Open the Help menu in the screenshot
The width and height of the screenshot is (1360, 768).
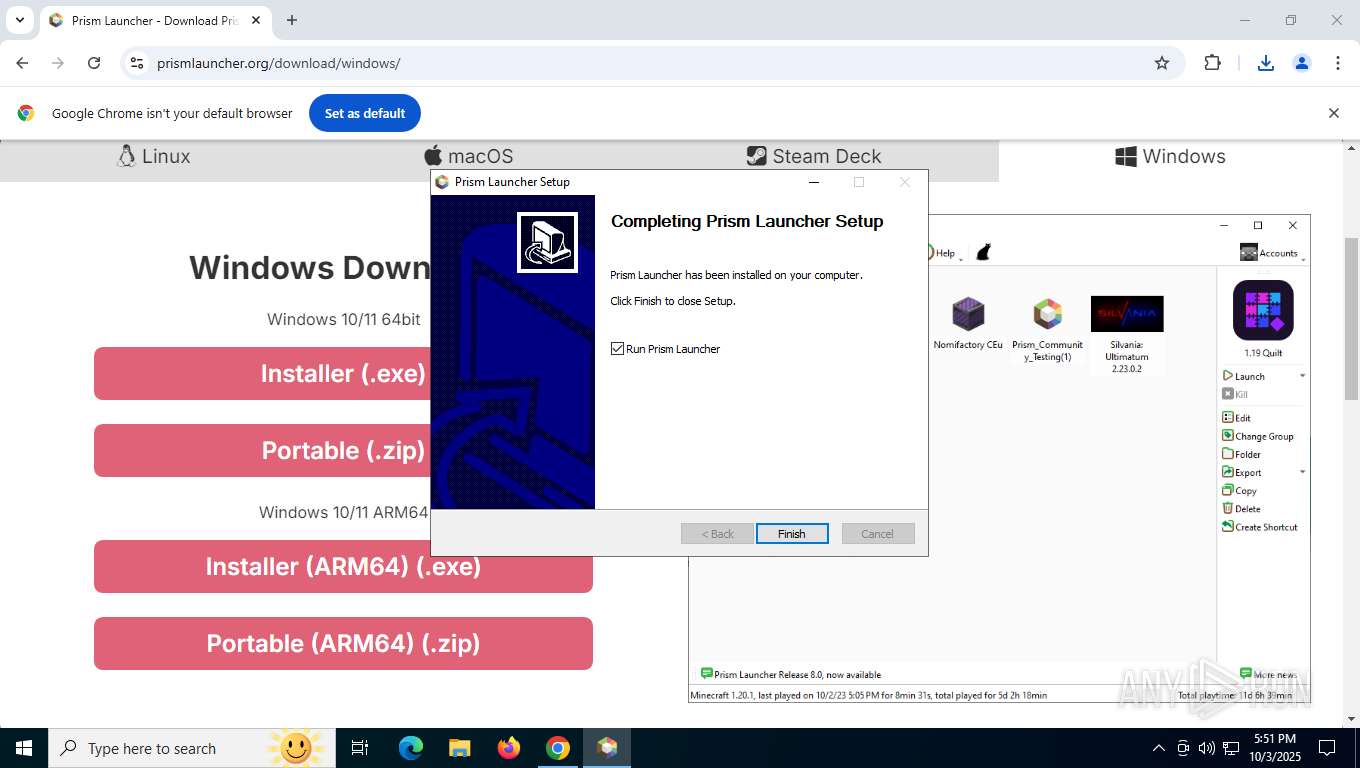tap(943, 253)
